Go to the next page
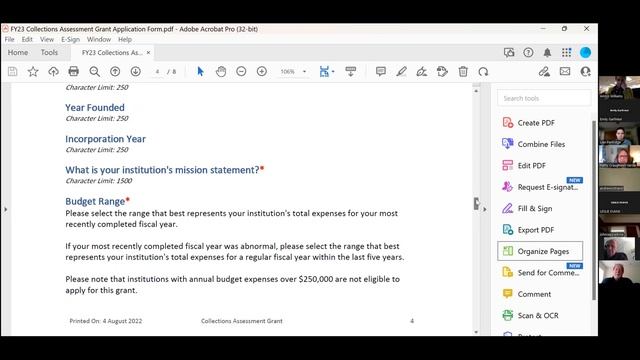This screenshot has width=640, height=360. (x=136, y=71)
